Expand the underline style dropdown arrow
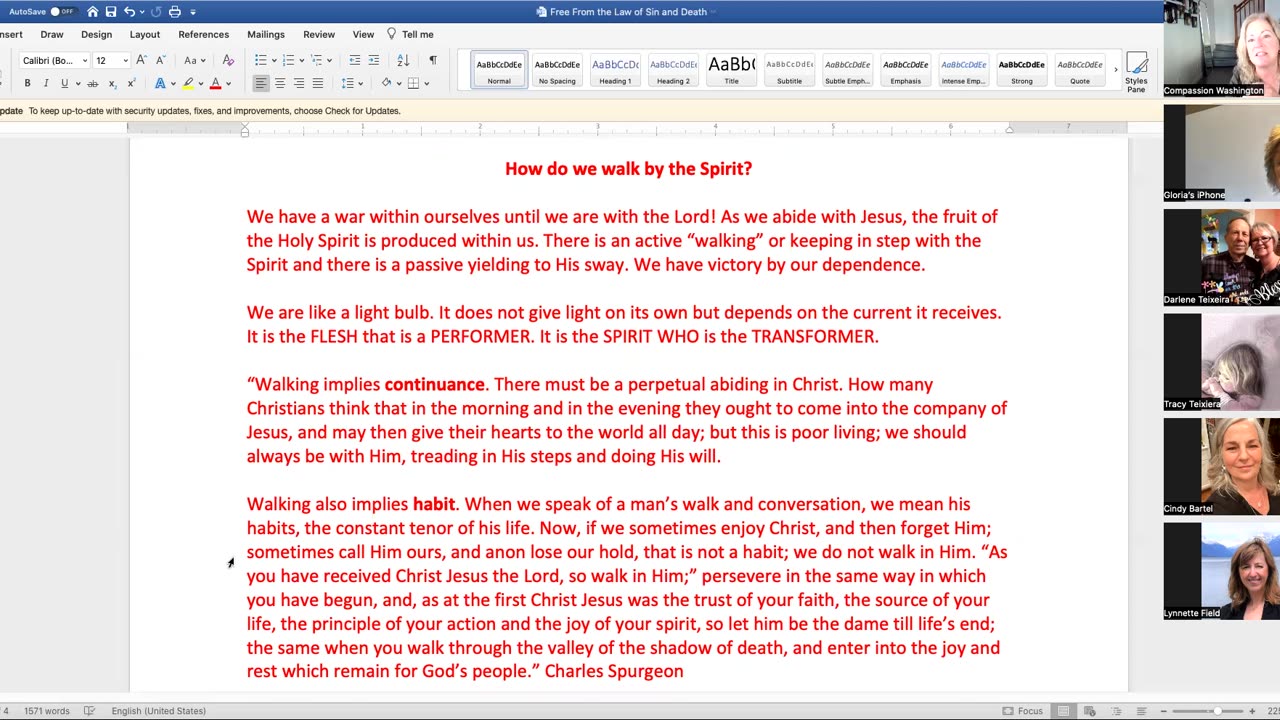The image size is (1280, 720). (x=78, y=84)
